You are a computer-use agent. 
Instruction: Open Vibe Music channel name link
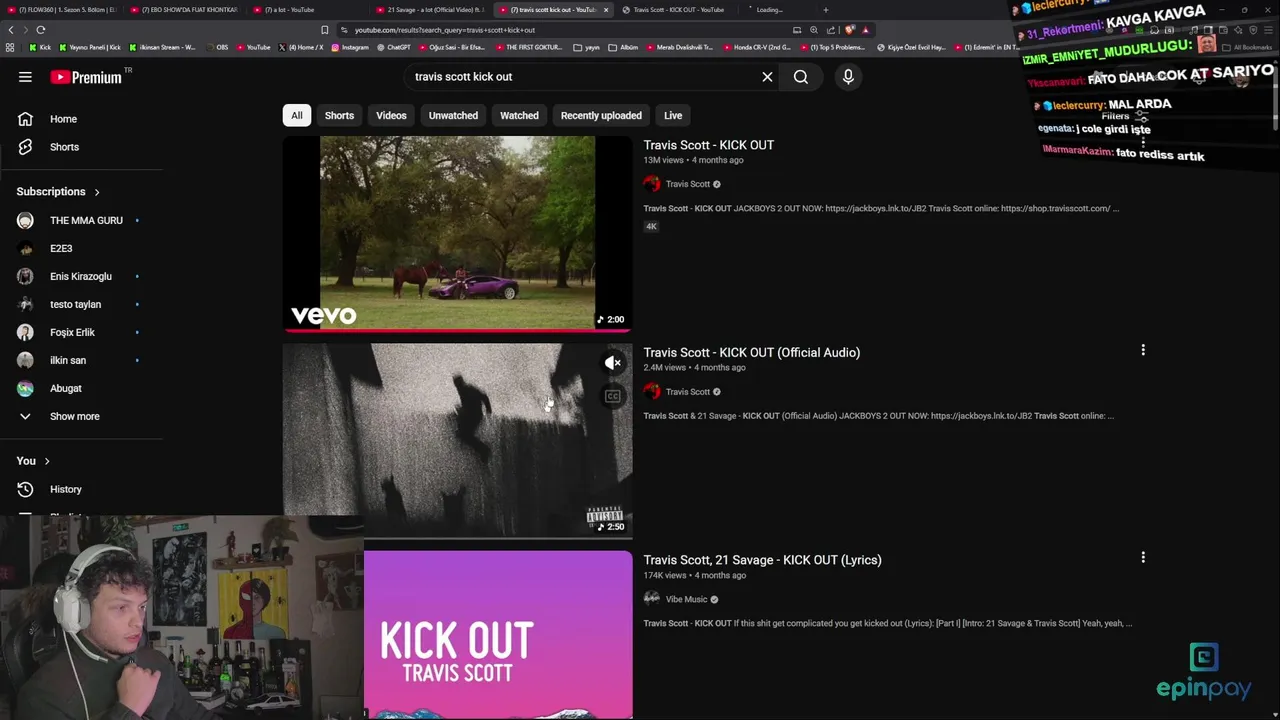click(686, 599)
